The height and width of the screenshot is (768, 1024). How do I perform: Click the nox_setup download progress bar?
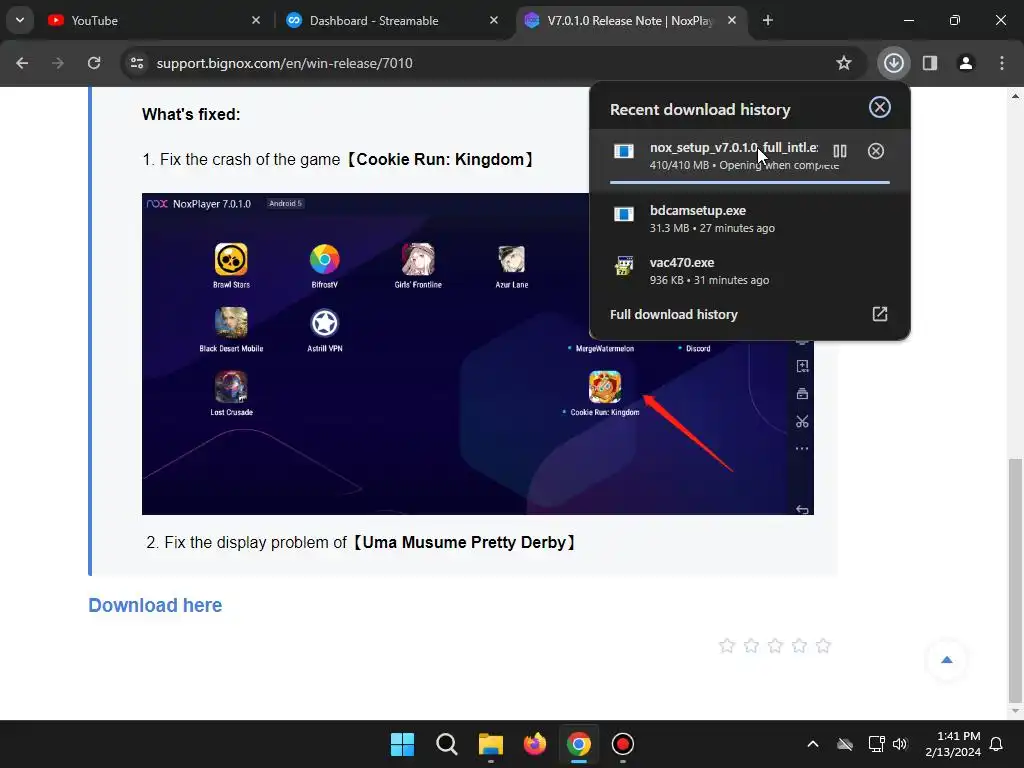tap(750, 182)
